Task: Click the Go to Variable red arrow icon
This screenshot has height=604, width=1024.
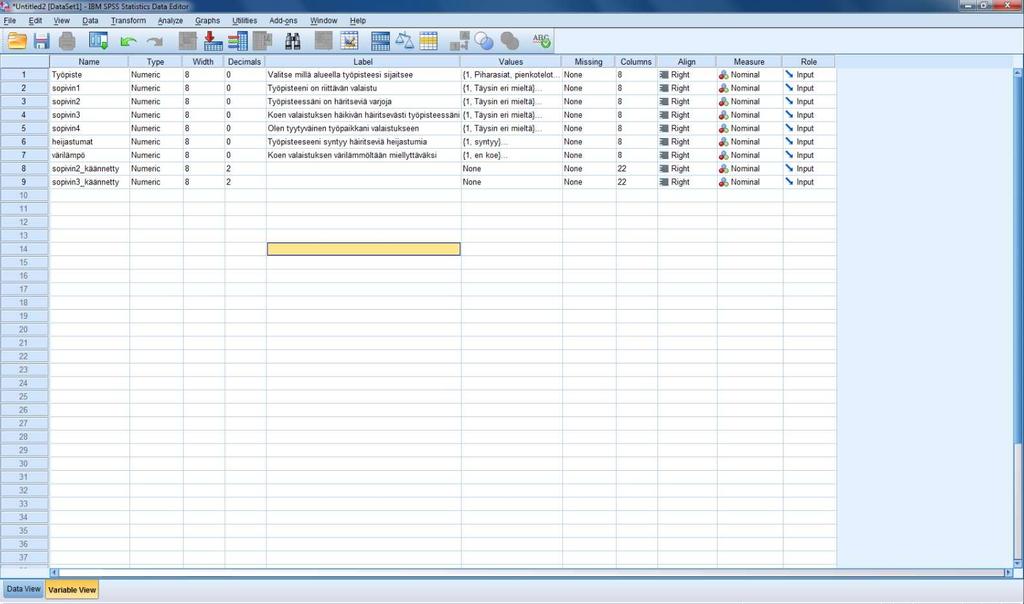Action: [x=212, y=41]
